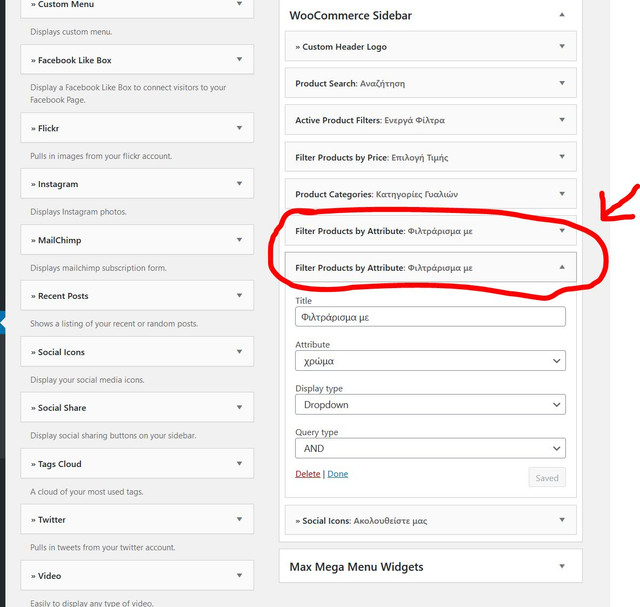Click 'Pulls in images from your flickr account.'
This screenshot has height=607, width=640.
click(x=101, y=156)
